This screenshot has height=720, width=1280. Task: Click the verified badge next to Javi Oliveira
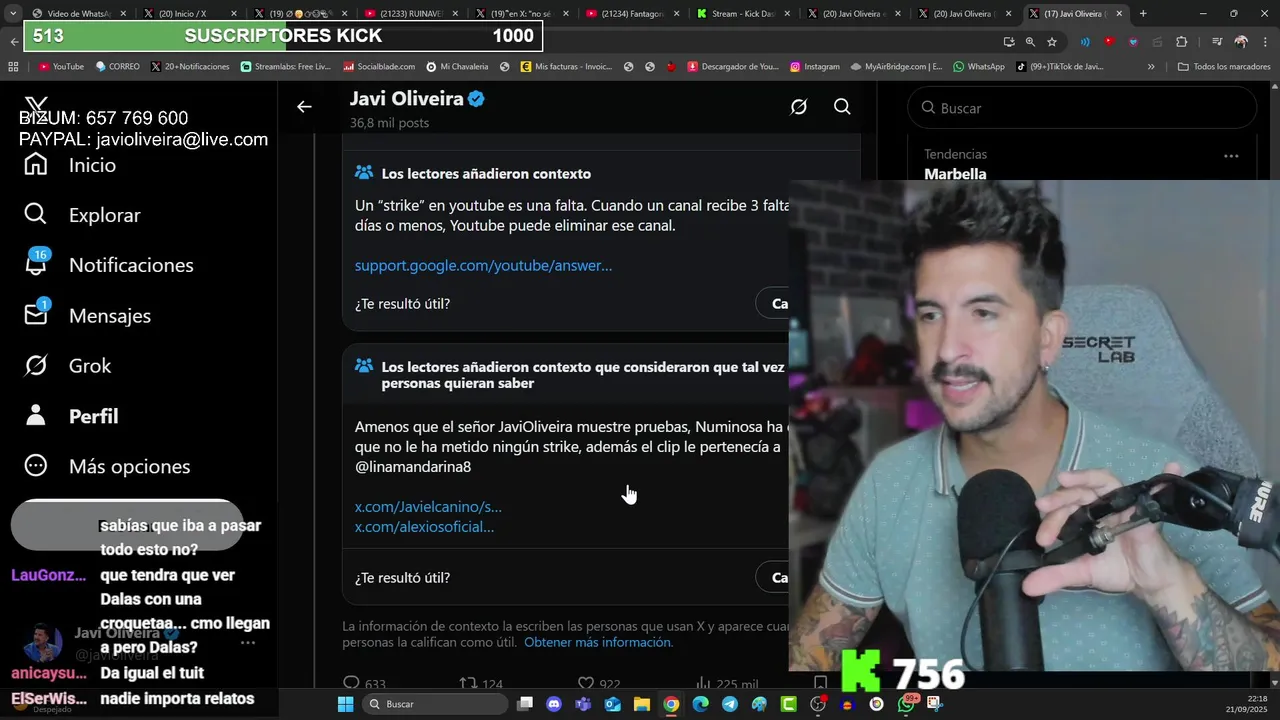[477, 99]
